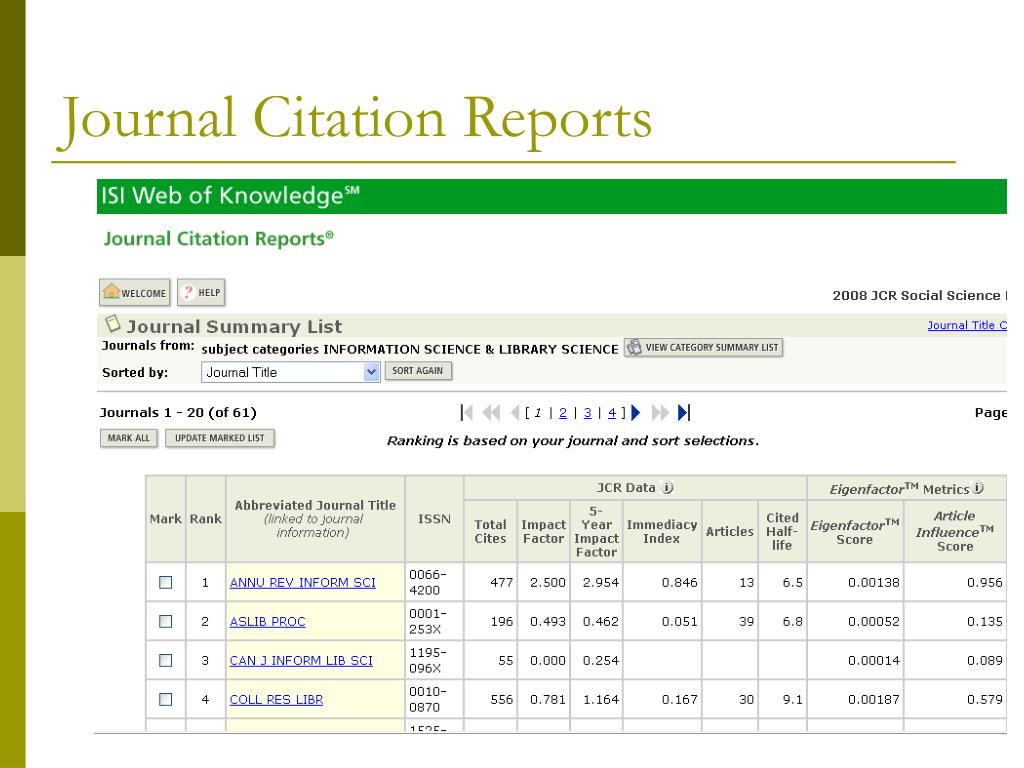This screenshot has width=1024, height=768.
Task: Open the CAN J INFORM LIB SCI link
Action: 301,661
